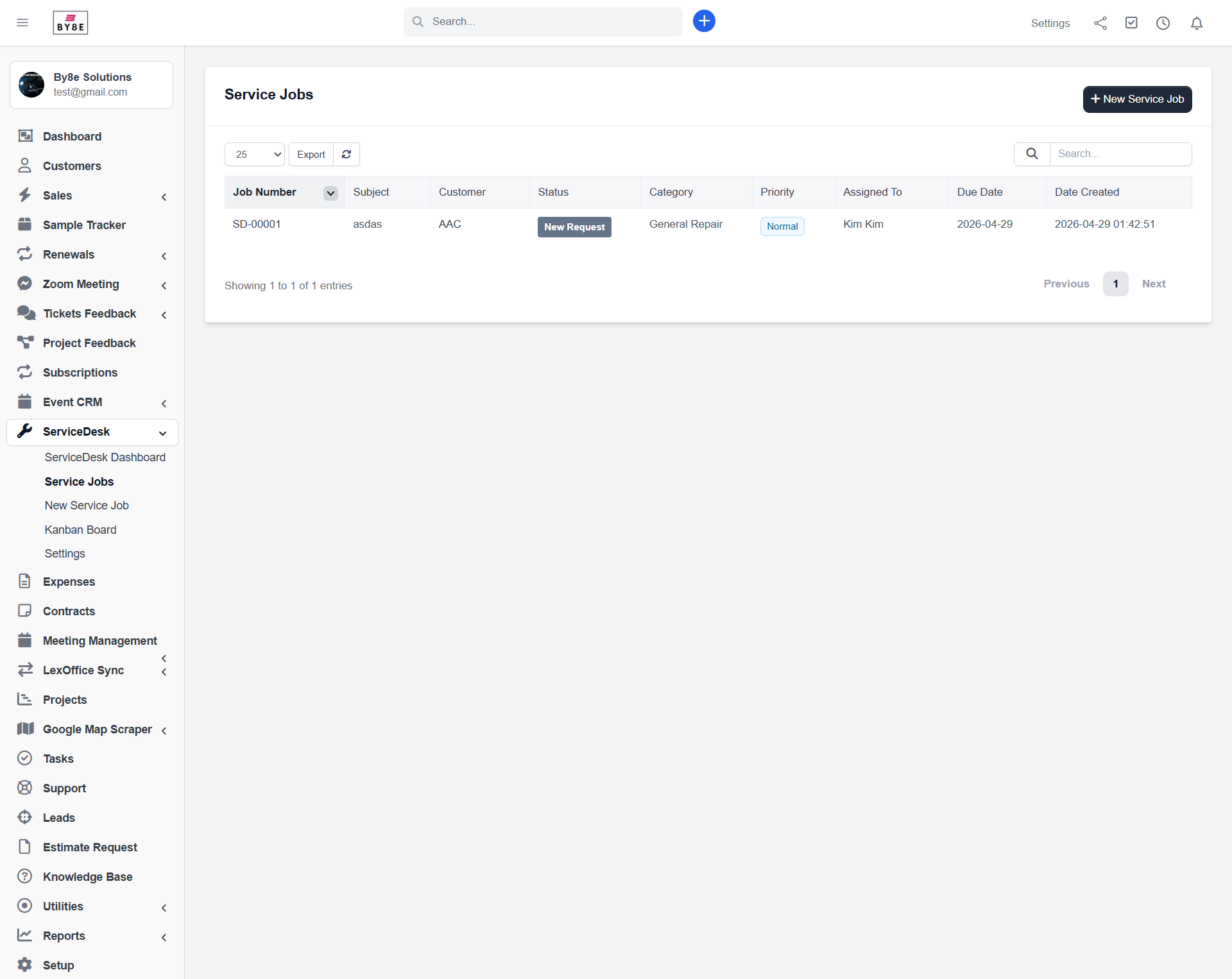Click the table search magnifier icon

point(1032,154)
